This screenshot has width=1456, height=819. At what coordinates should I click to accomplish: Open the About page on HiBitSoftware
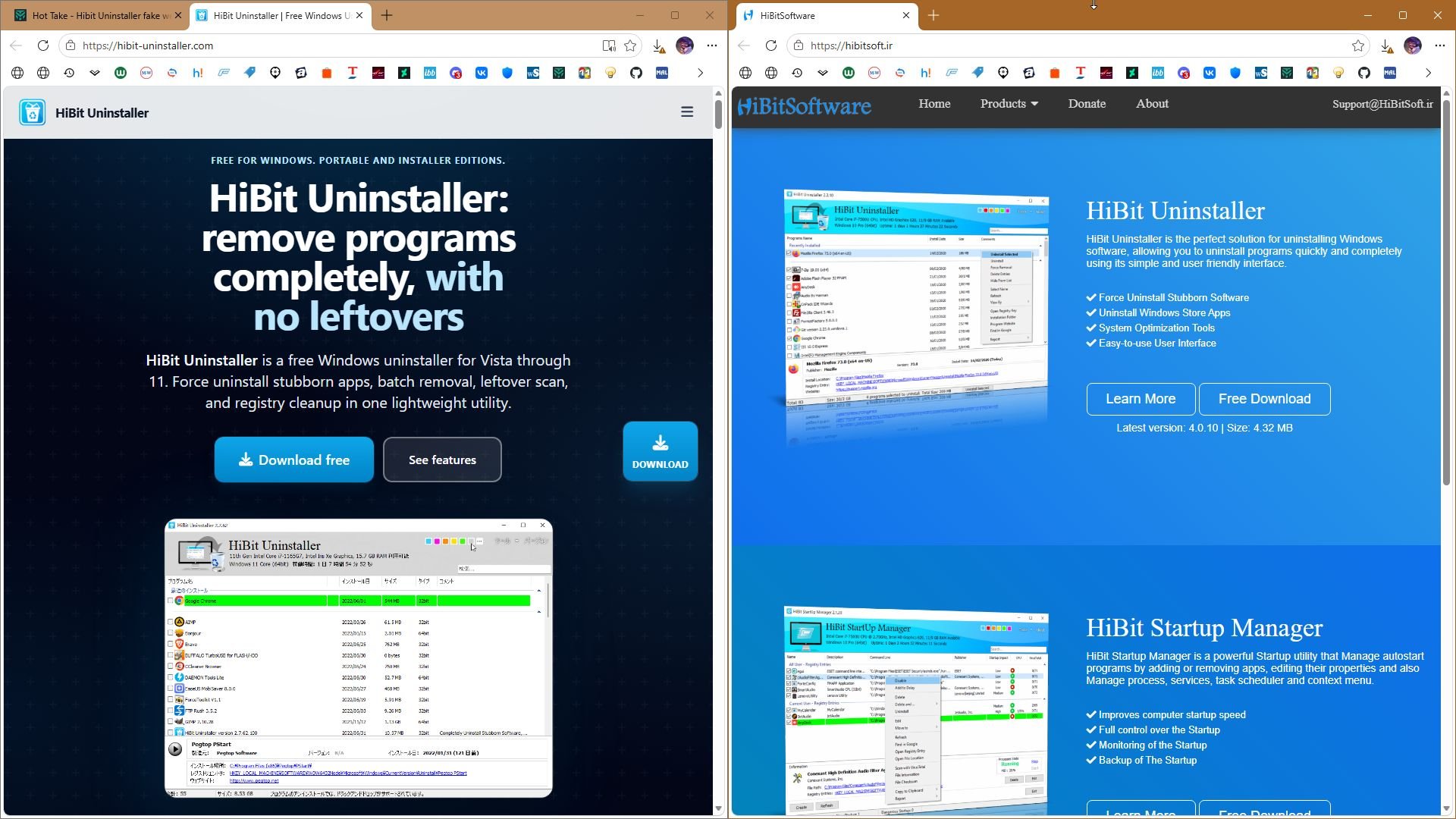click(1152, 104)
